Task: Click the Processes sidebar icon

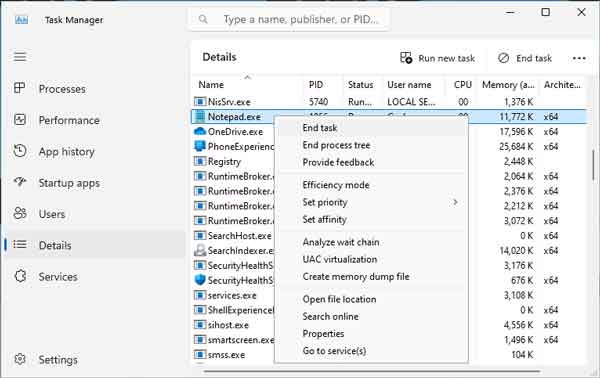Action: [20, 88]
